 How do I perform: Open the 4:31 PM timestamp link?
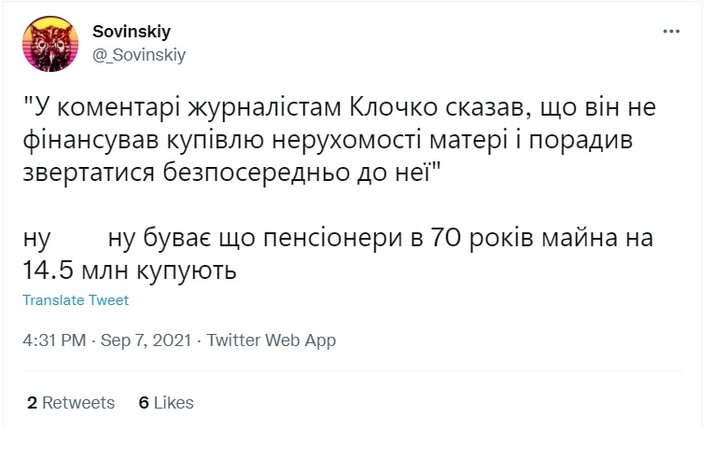click(x=54, y=341)
